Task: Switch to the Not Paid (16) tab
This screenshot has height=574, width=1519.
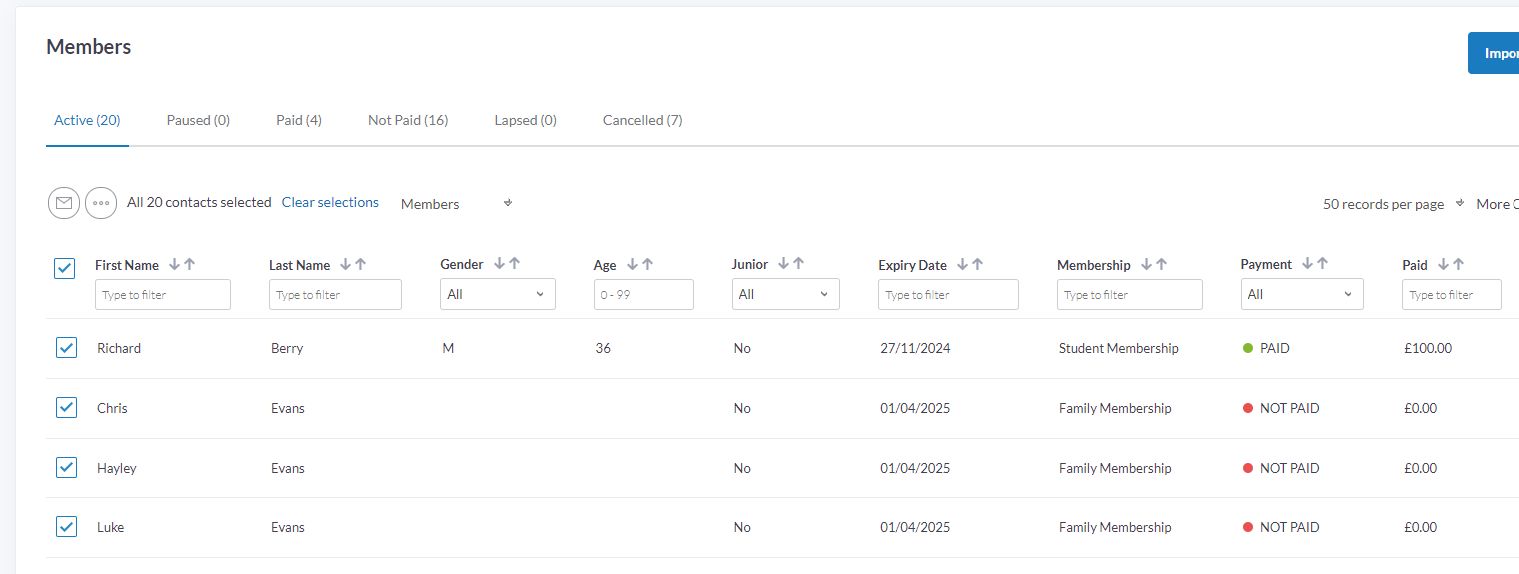Action: [408, 120]
